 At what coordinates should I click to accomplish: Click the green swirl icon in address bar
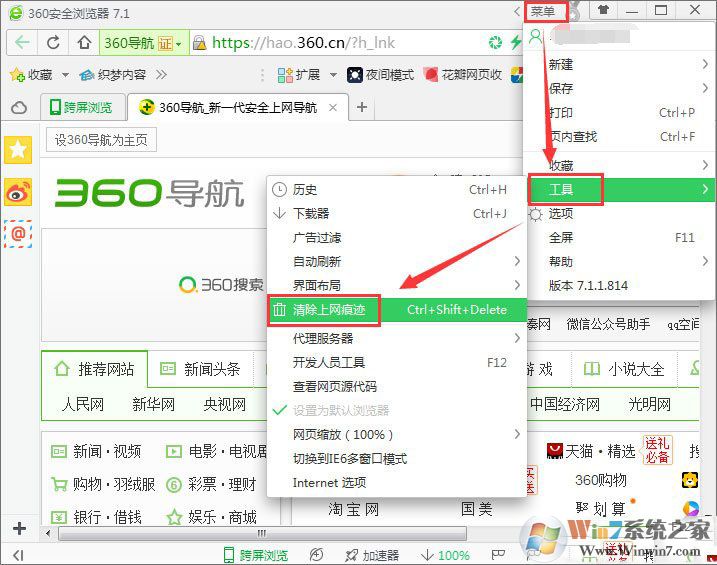click(495, 43)
